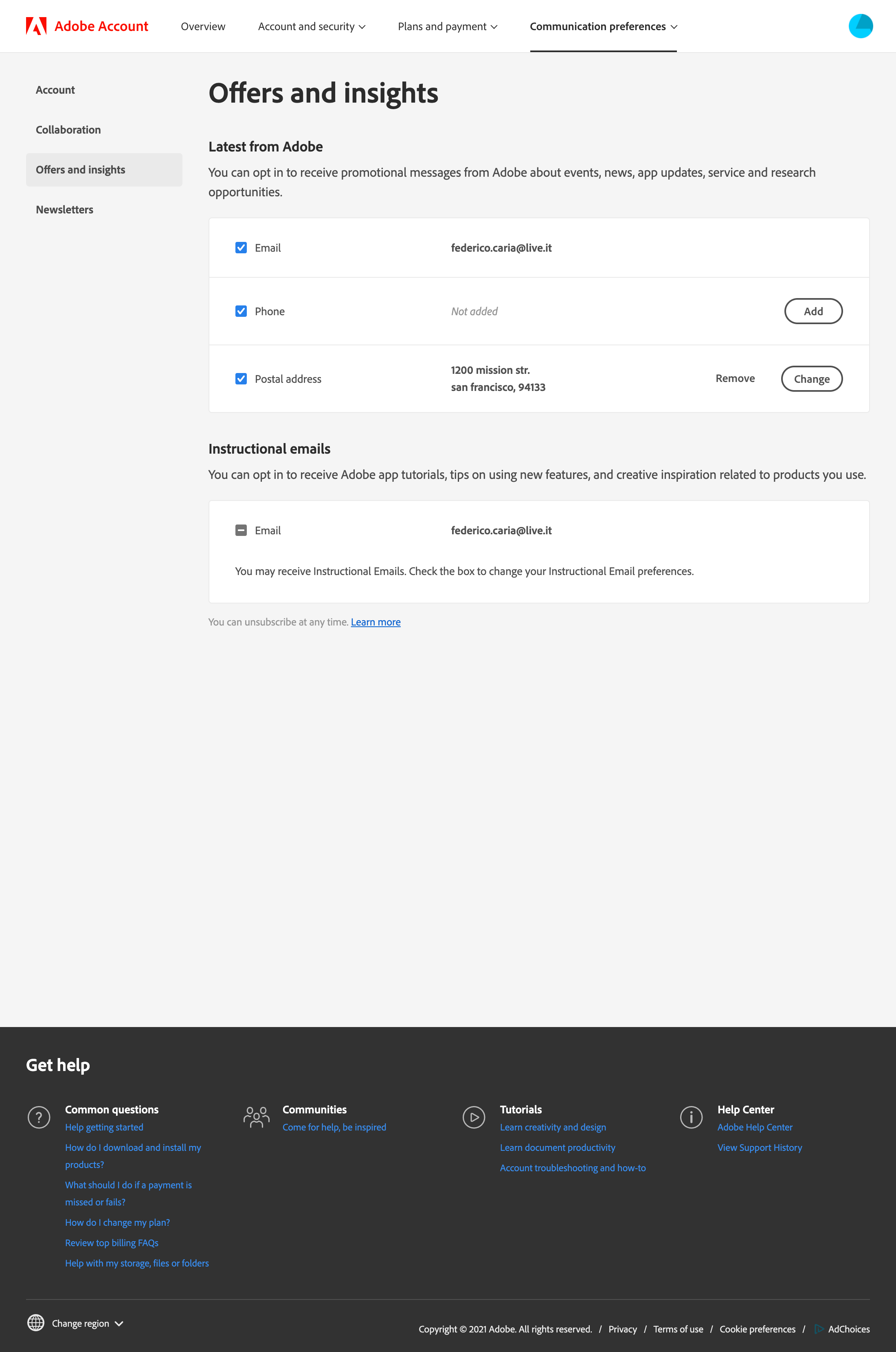Click the Tutorials play icon

474,1117
